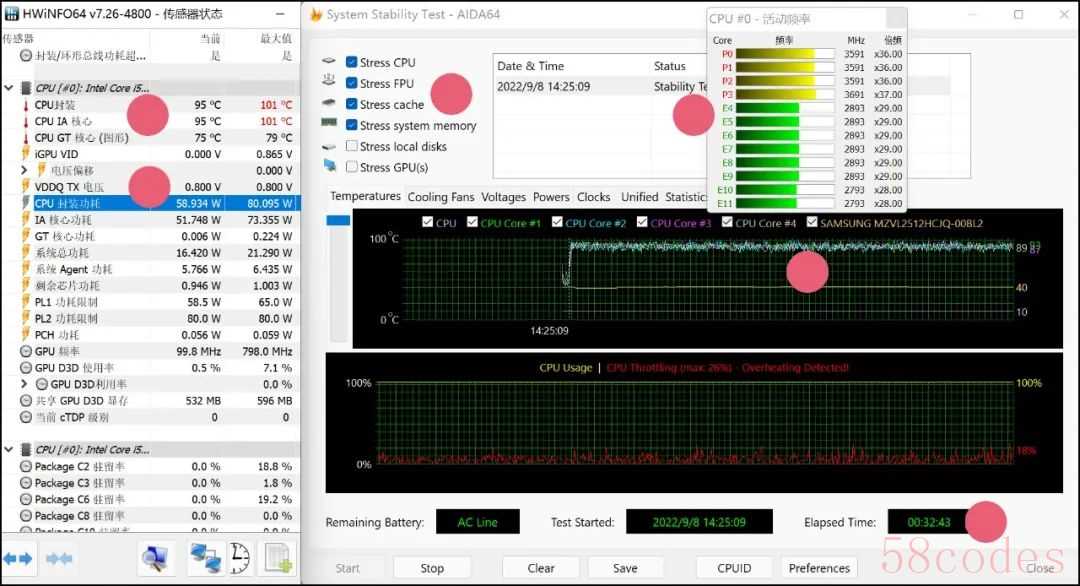Viewport: 1080px width, 586px height.
Task: Click the clock icon in HWiNFO toolbar
Action: pyautogui.click(x=240, y=558)
